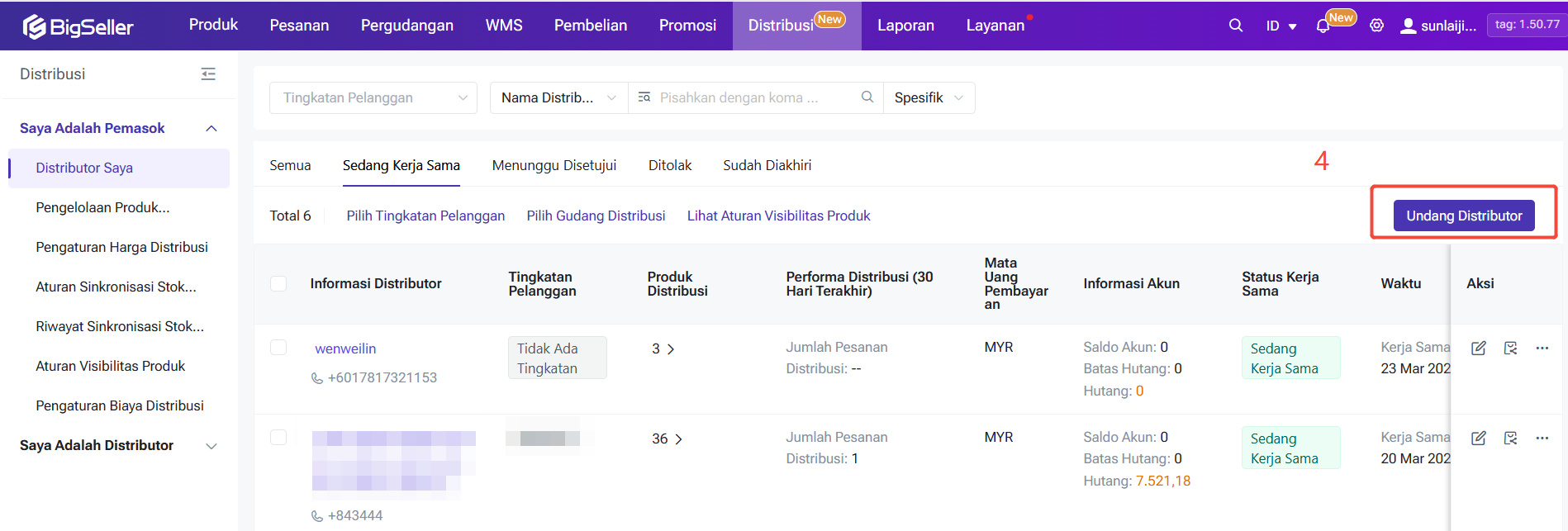Click the batch search icon in search field
The image size is (1568, 531).
pos(644,97)
